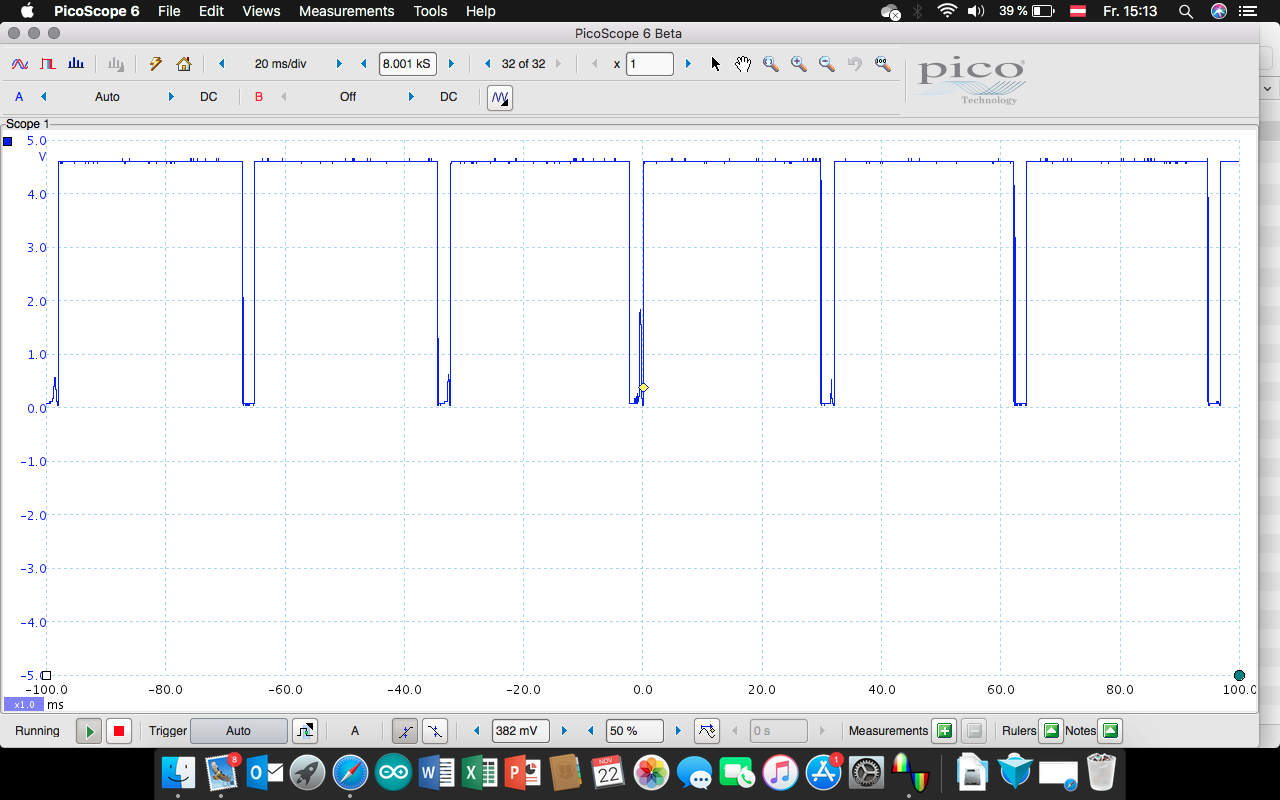Open channel B range Off dropdown
Screen dimensions: 1280x800
(x=348, y=97)
